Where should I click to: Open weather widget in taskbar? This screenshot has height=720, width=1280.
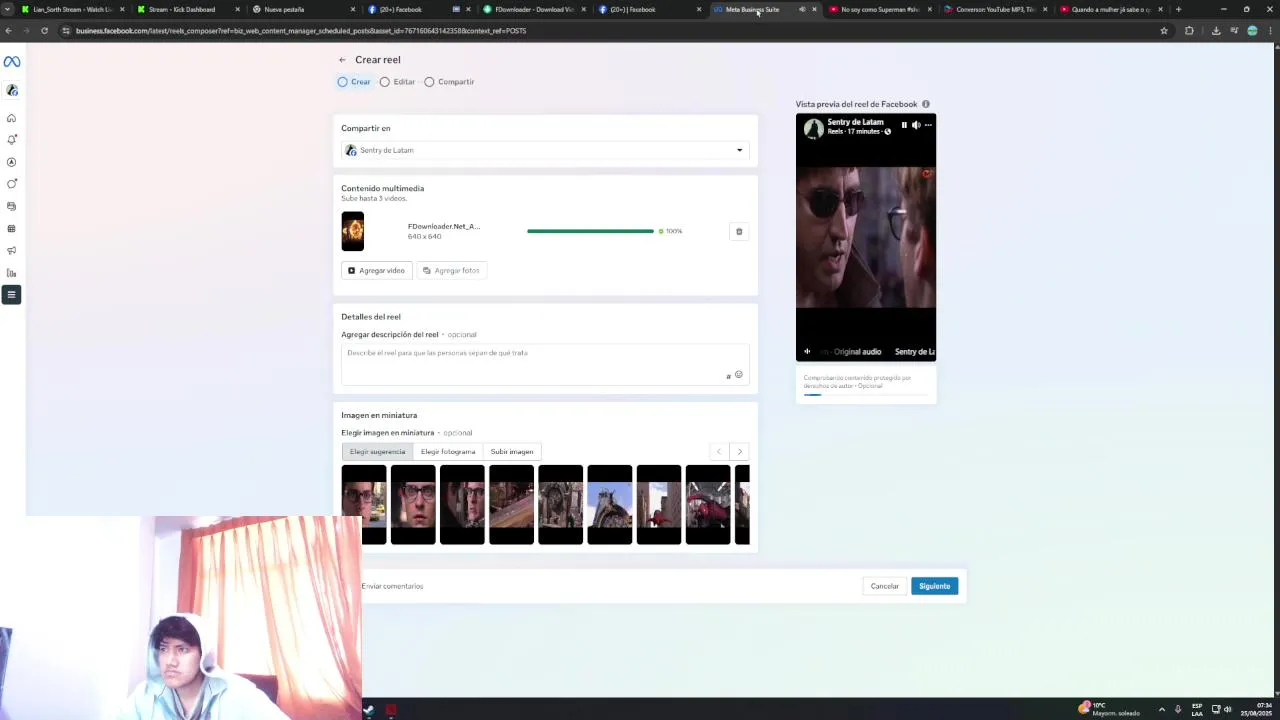[1110, 709]
